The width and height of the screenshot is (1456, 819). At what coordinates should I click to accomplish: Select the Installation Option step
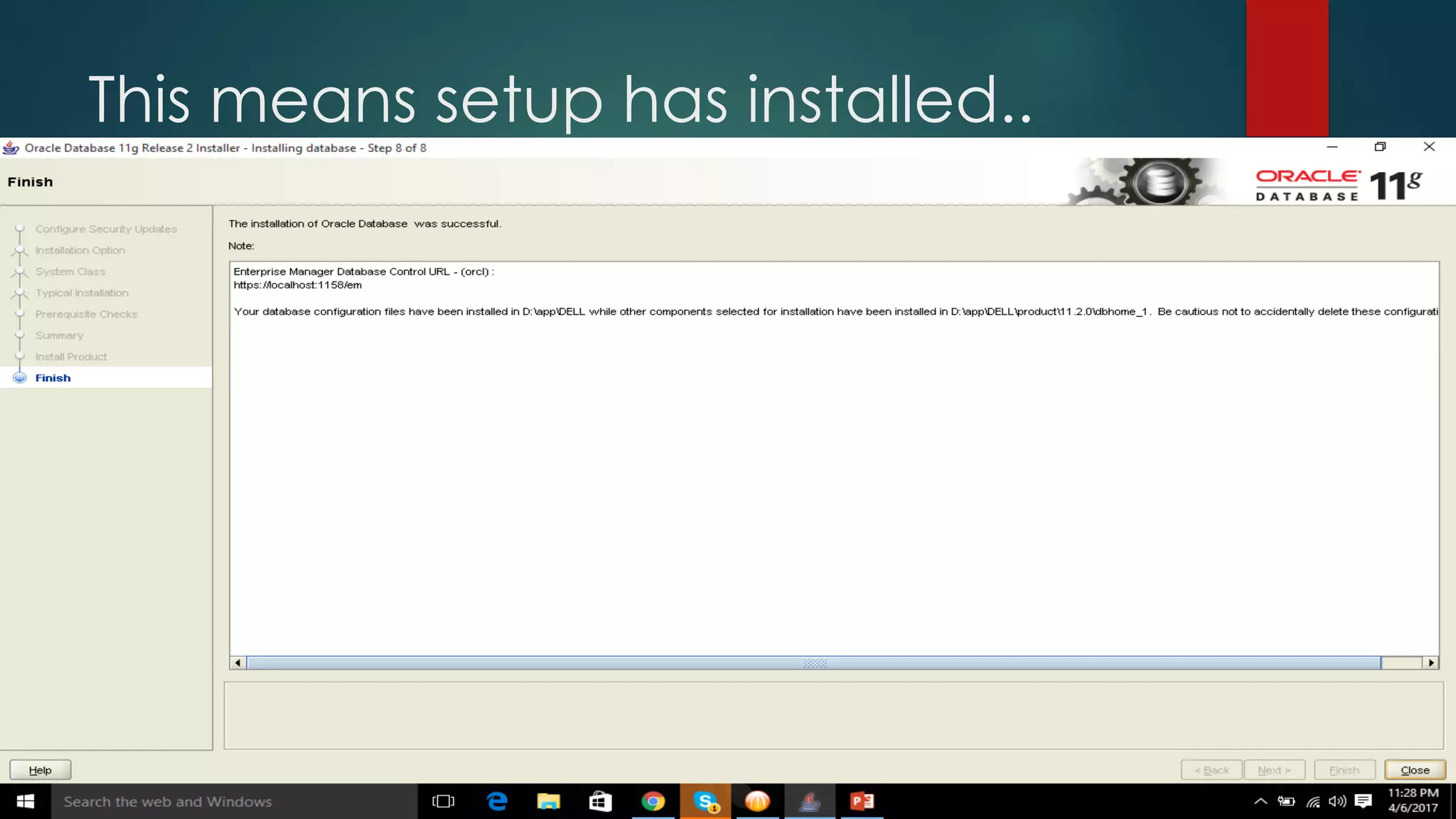click(80, 250)
